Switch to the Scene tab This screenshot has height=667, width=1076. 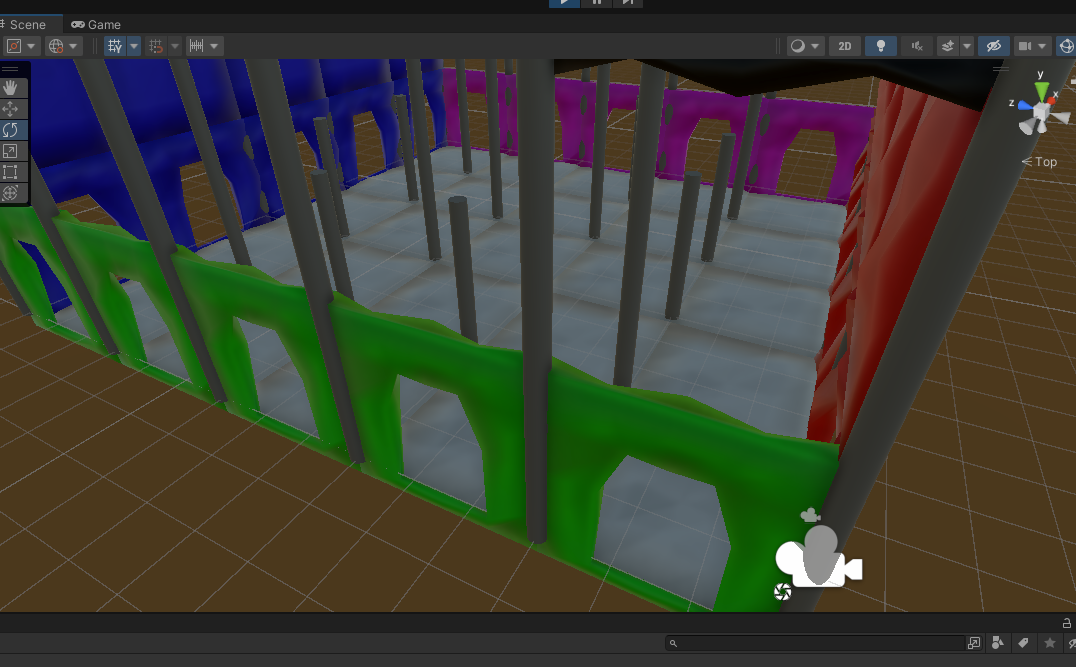27,24
